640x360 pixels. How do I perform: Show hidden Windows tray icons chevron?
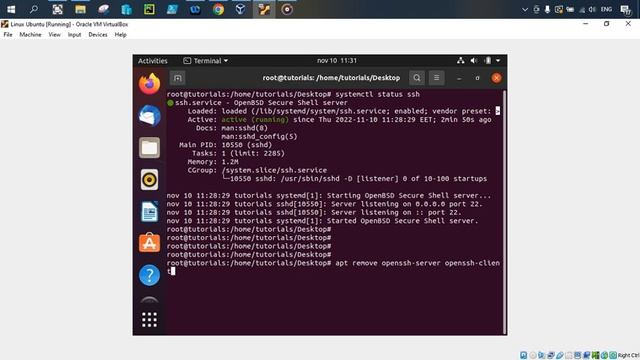[x=525, y=9]
